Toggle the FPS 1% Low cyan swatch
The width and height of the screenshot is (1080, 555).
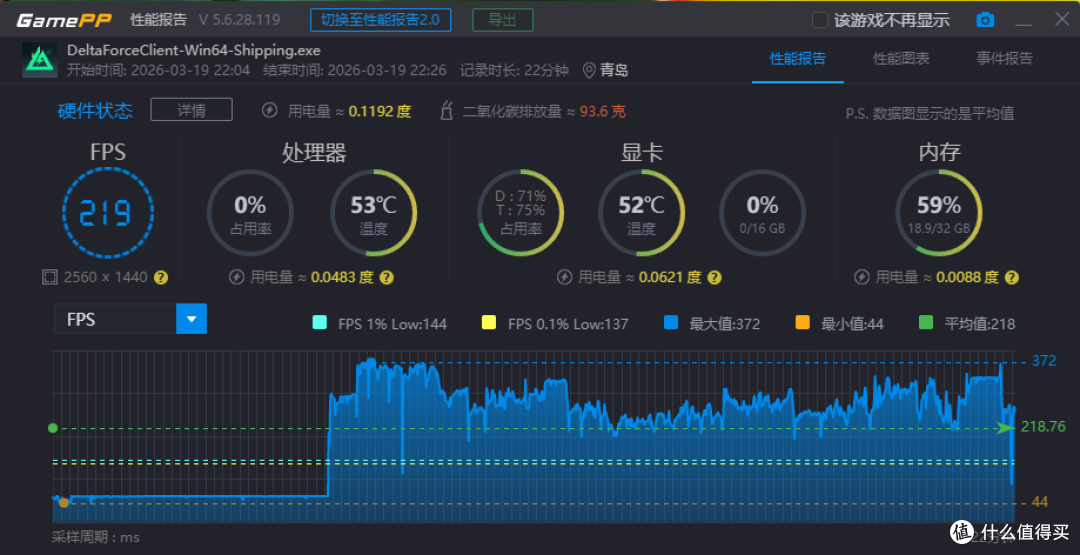[x=320, y=323]
